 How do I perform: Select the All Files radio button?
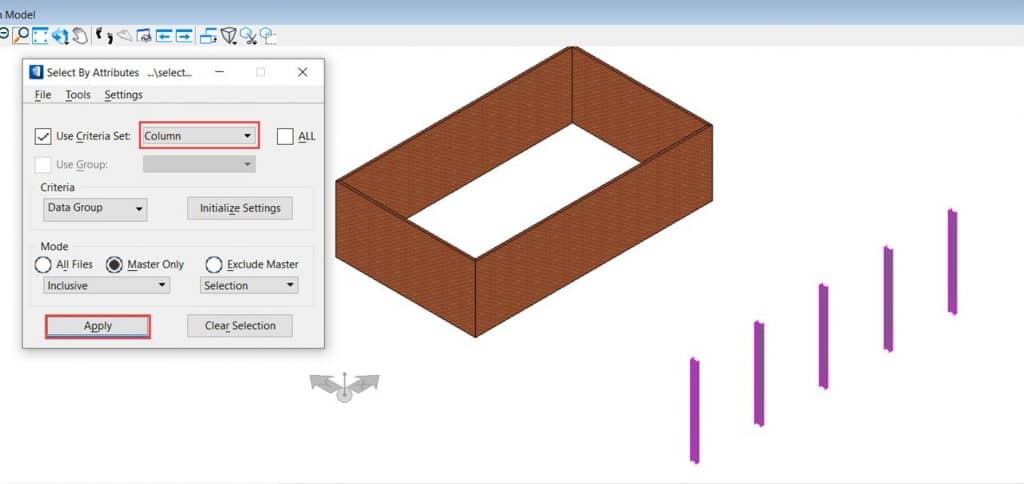[x=43, y=265]
